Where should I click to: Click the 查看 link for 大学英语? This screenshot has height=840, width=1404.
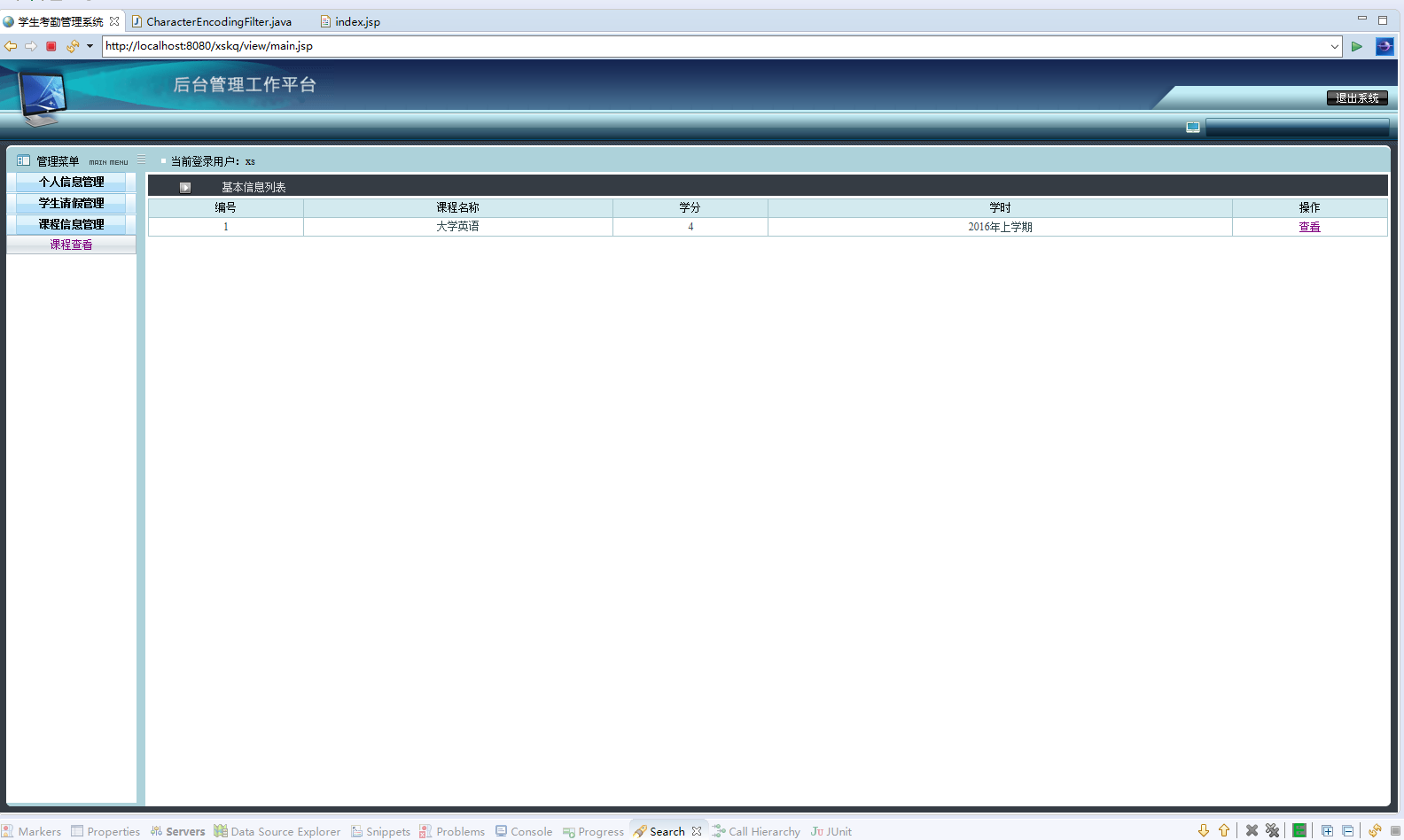pyautogui.click(x=1309, y=227)
